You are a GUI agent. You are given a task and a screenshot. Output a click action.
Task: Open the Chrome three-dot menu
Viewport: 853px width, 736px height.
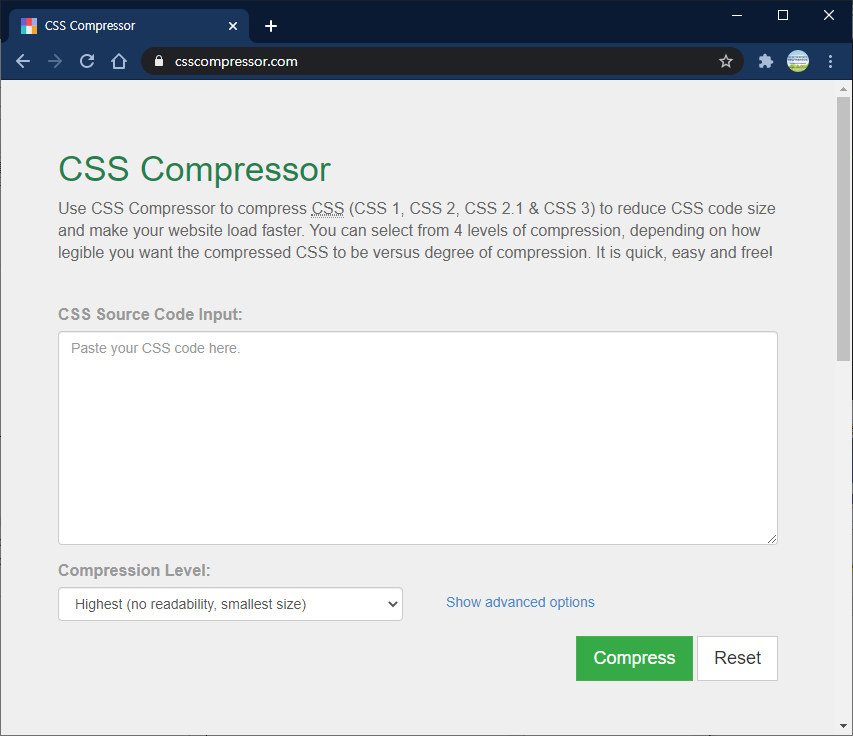[x=830, y=61]
